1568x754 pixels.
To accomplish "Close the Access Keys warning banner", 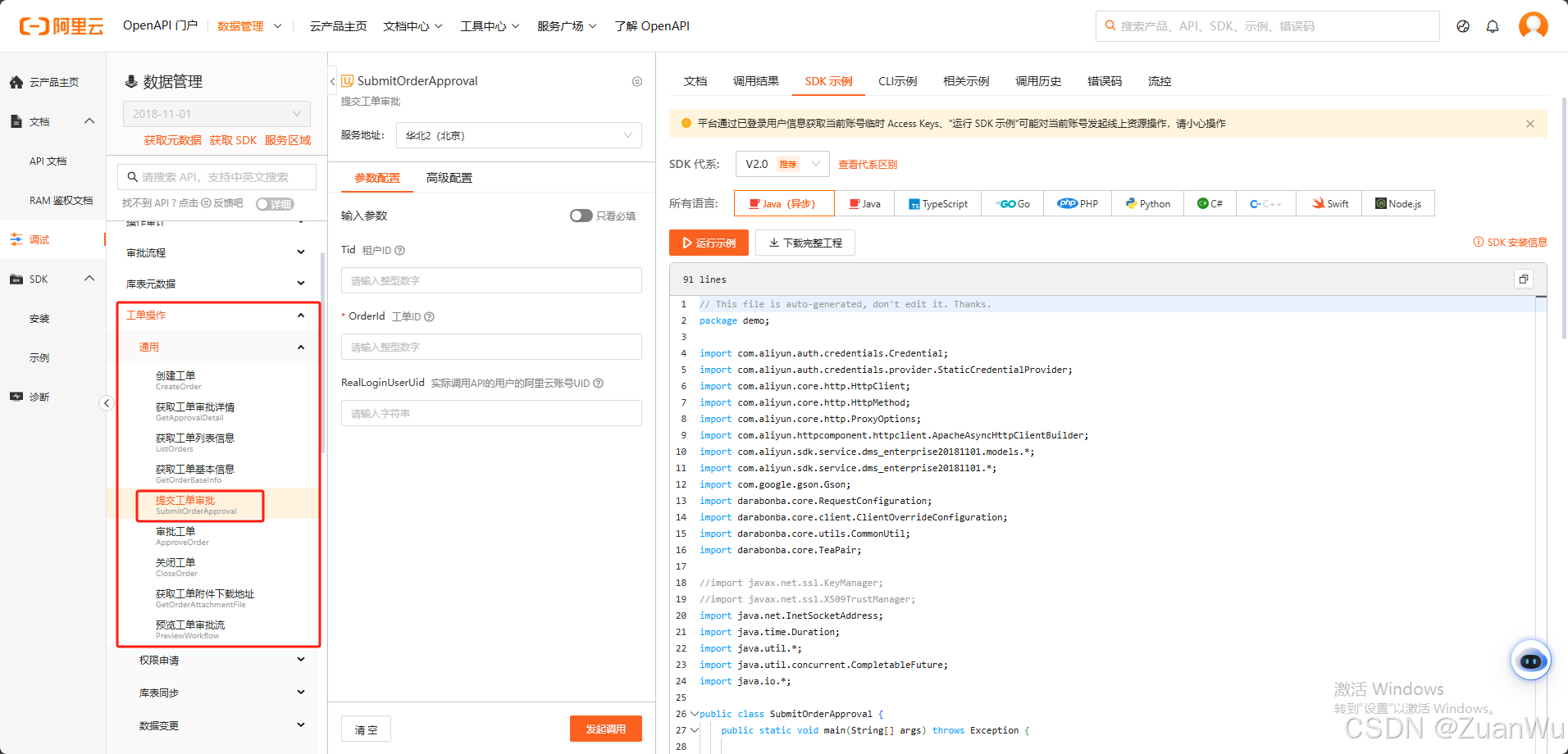I will pyautogui.click(x=1530, y=124).
